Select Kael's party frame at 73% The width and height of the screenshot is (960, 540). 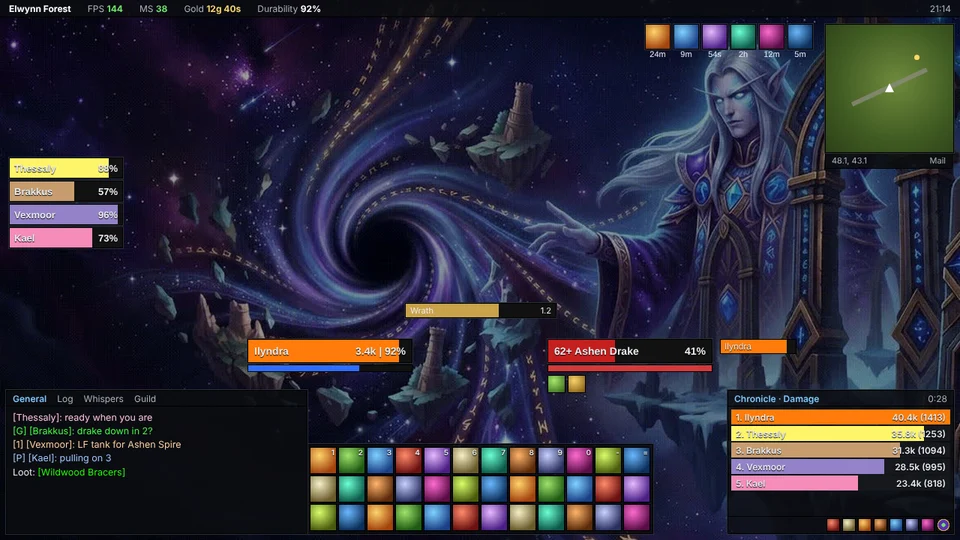coord(66,238)
